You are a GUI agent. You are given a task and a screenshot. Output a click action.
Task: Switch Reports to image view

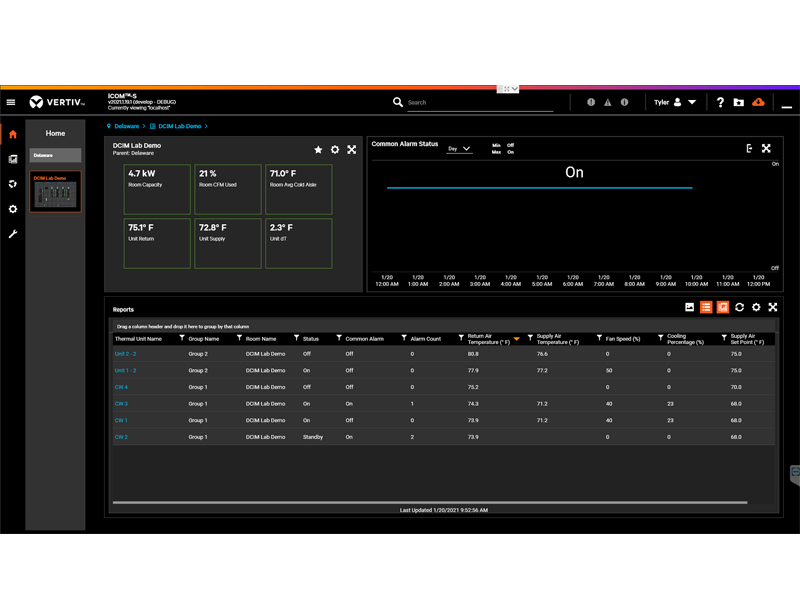pyautogui.click(x=690, y=307)
